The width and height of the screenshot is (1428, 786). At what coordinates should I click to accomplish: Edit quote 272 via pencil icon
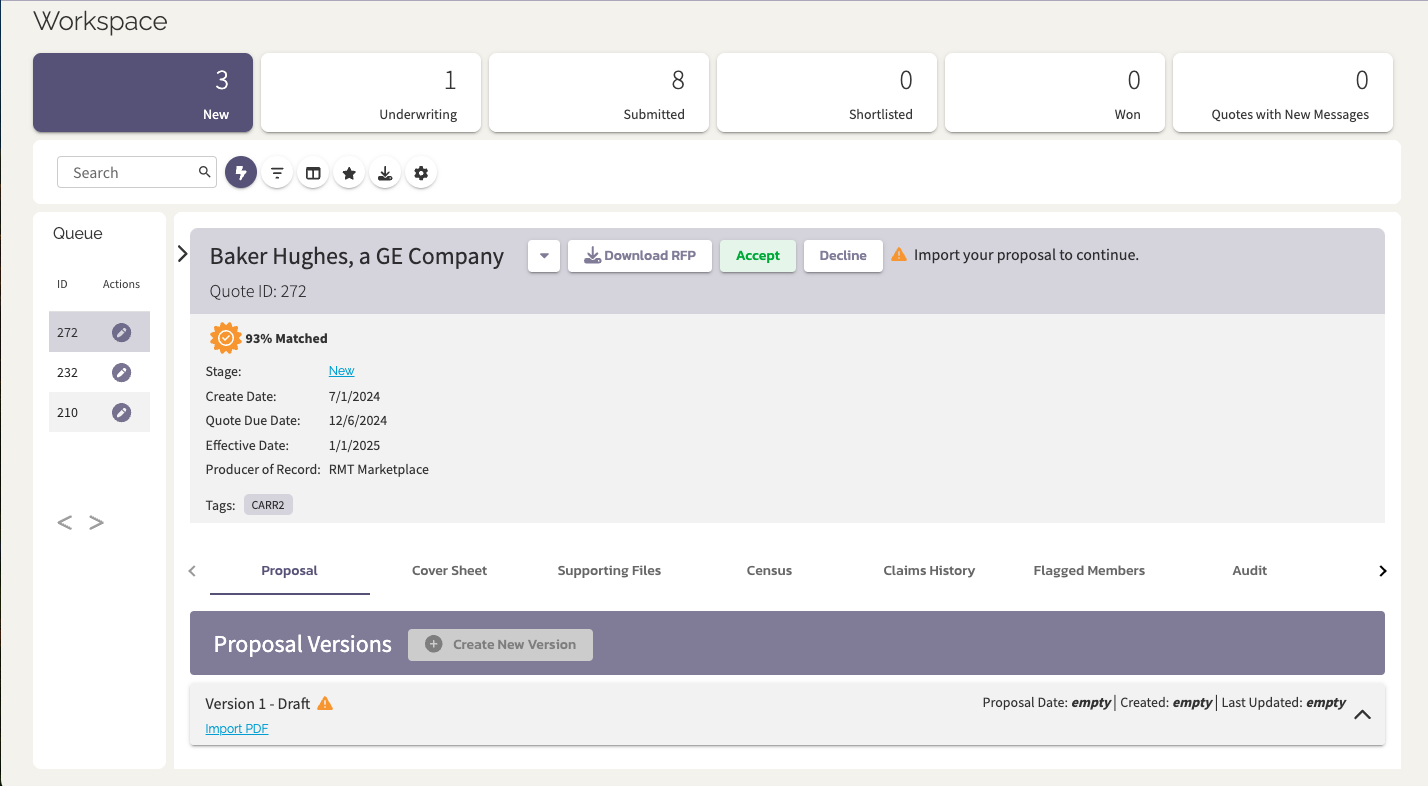(121, 332)
